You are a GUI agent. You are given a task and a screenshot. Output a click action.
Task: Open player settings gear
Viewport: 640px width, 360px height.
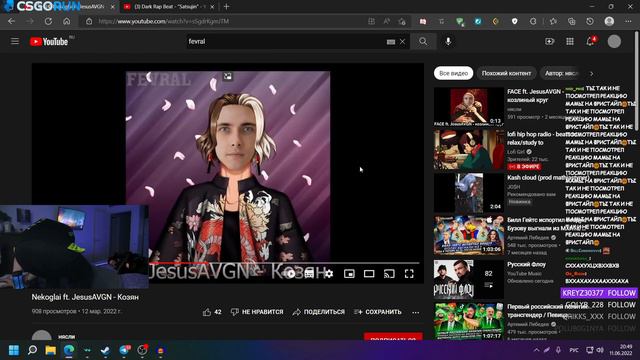coord(329,274)
